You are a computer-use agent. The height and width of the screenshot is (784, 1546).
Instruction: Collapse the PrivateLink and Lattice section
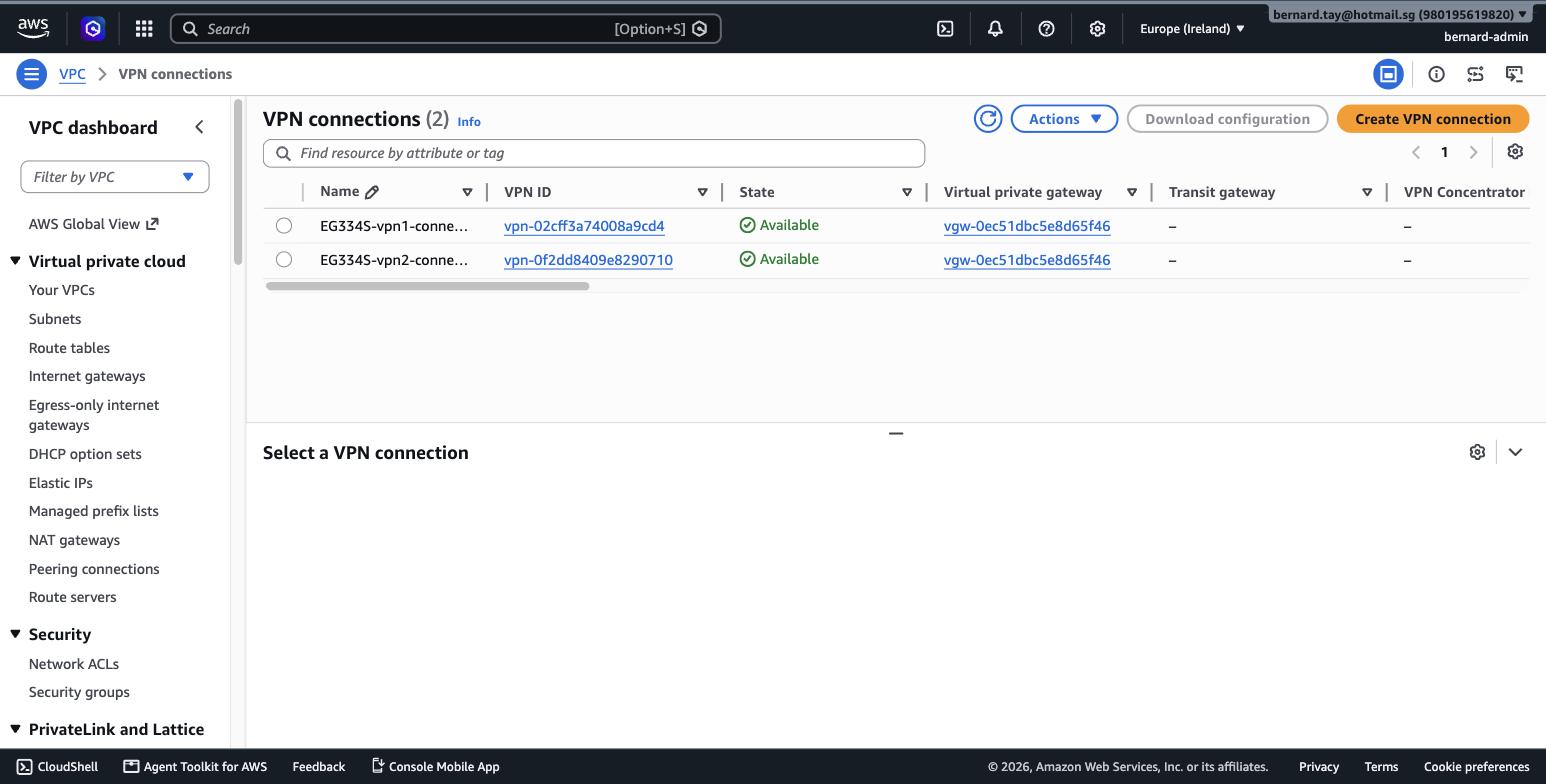16,729
